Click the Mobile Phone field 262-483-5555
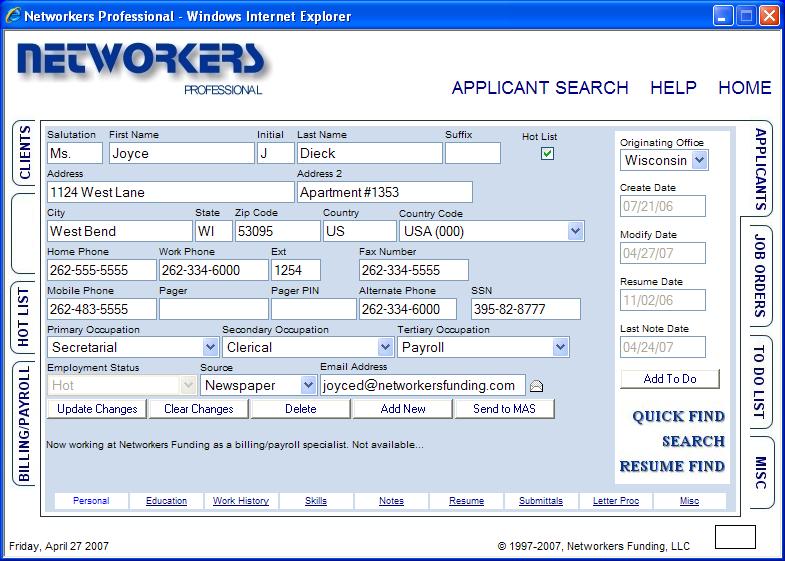 point(102,309)
